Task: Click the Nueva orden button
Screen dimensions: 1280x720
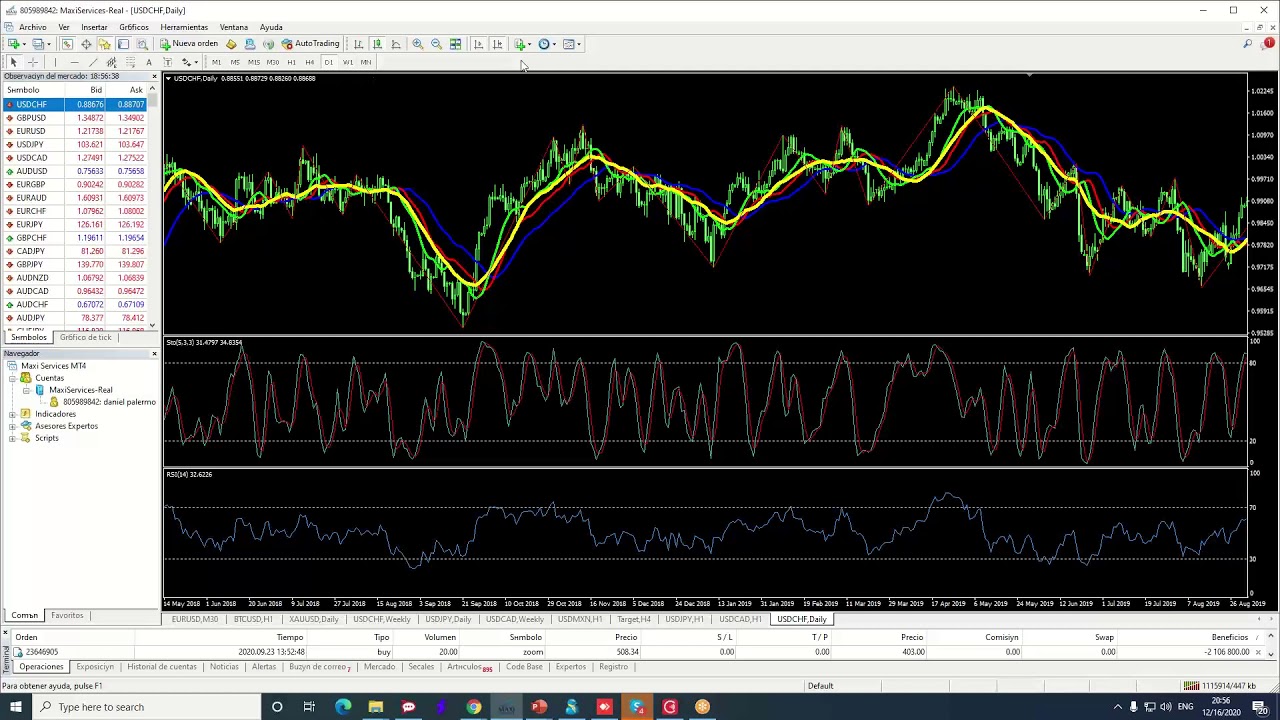Action: [x=189, y=44]
